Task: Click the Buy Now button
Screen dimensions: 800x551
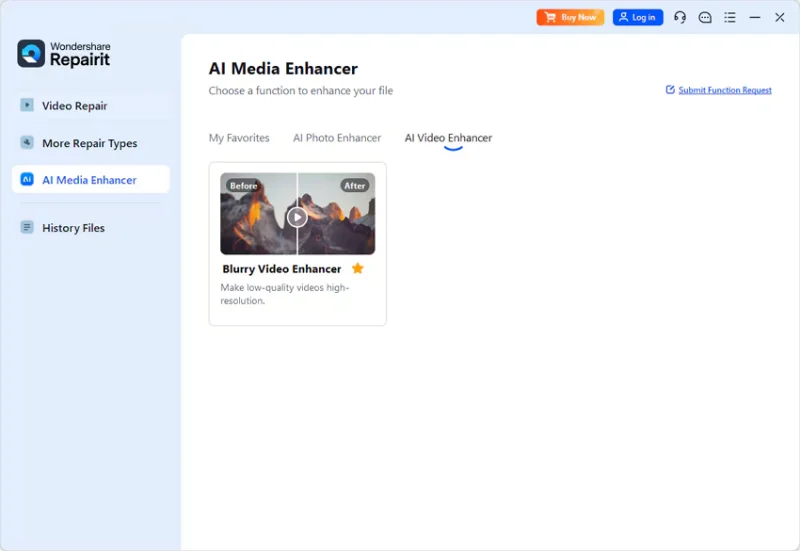Action: 570,17
